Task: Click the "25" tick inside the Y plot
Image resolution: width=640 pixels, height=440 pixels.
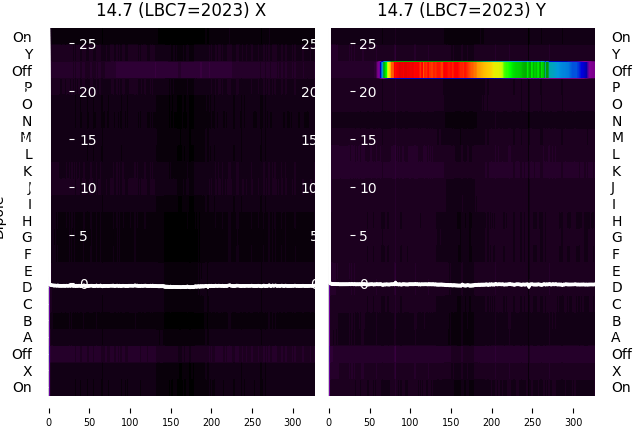Action: pyautogui.click(x=367, y=44)
